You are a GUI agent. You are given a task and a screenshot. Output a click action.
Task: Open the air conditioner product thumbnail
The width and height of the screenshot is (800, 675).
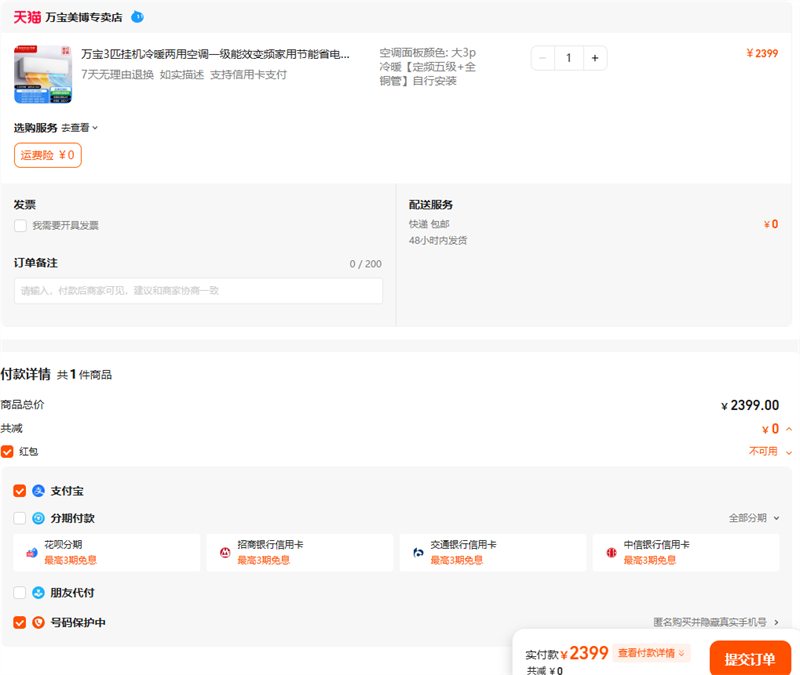[x=43, y=74]
